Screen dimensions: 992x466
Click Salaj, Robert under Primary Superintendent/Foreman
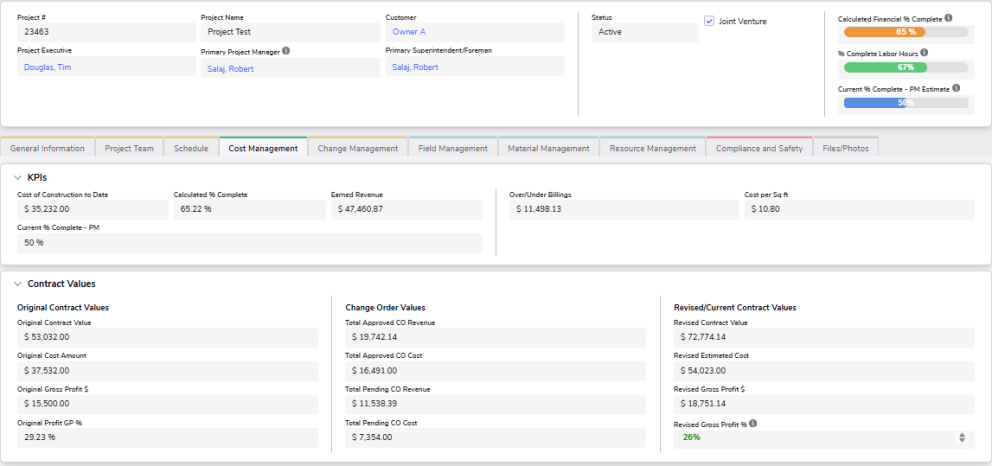point(415,67)
